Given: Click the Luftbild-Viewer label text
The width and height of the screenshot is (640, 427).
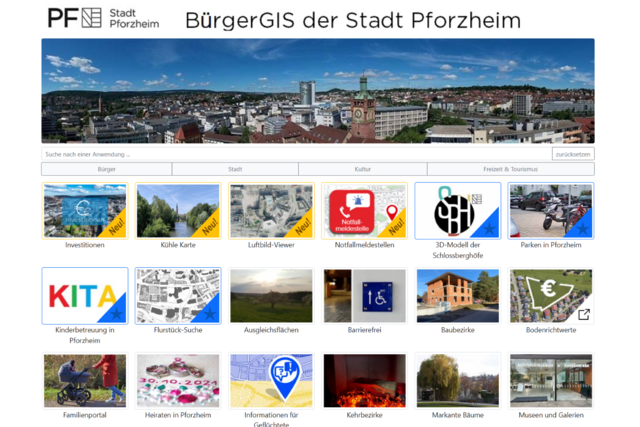Looking at the screenshot, I should pyautogui.click(x=271, y=245).
